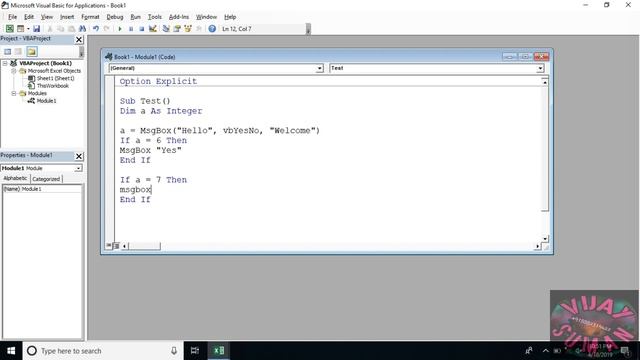Collapse the Modules folder node
The height and width of the screenshot is (360, 640).
13,93
